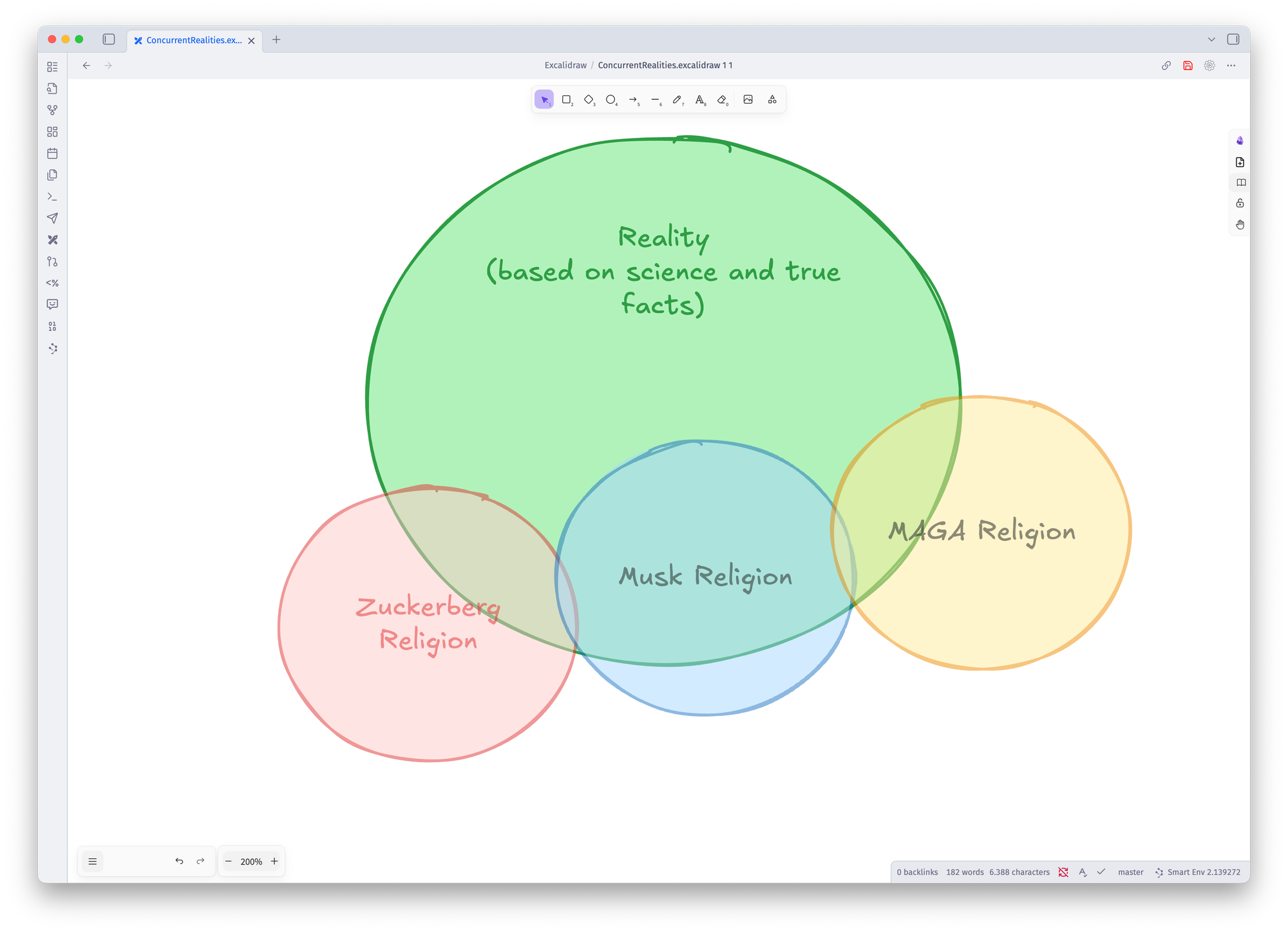The image size is (1288, 933).
Task: Toggle the right sidebar panel
Action: 1233,39
